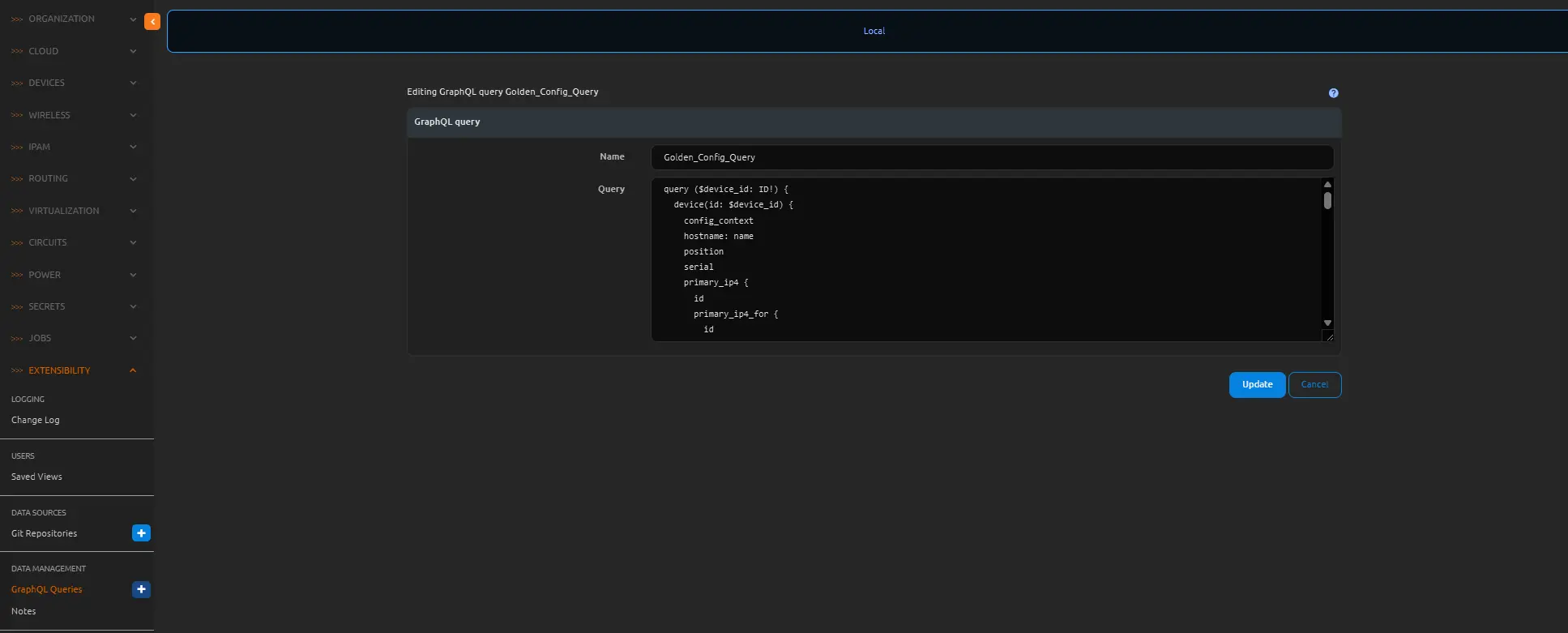This screenshot has height=633, width=1568.
Task: Focus the Name input field
Action: pyautogui.click(x=992, y=157)
